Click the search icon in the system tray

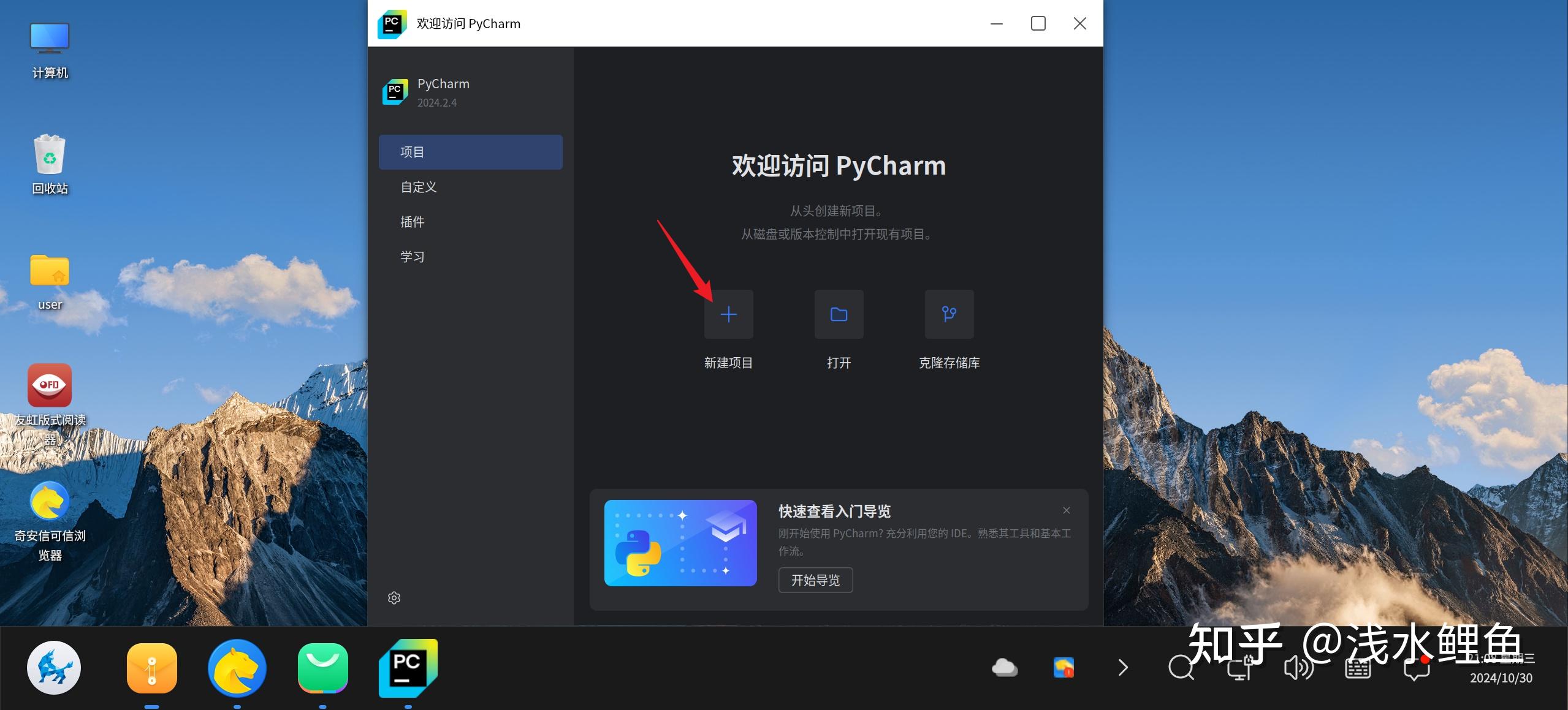tap(1182, 667)
